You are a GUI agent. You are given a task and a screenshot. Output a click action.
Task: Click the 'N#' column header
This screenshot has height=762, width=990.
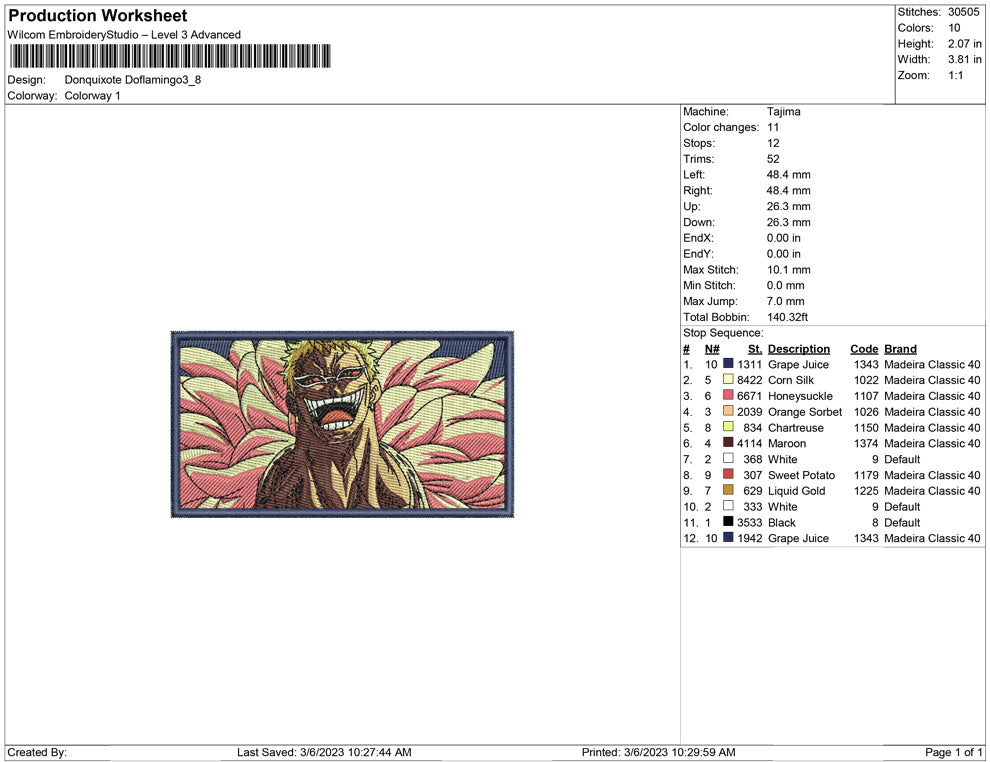(712, 348)
